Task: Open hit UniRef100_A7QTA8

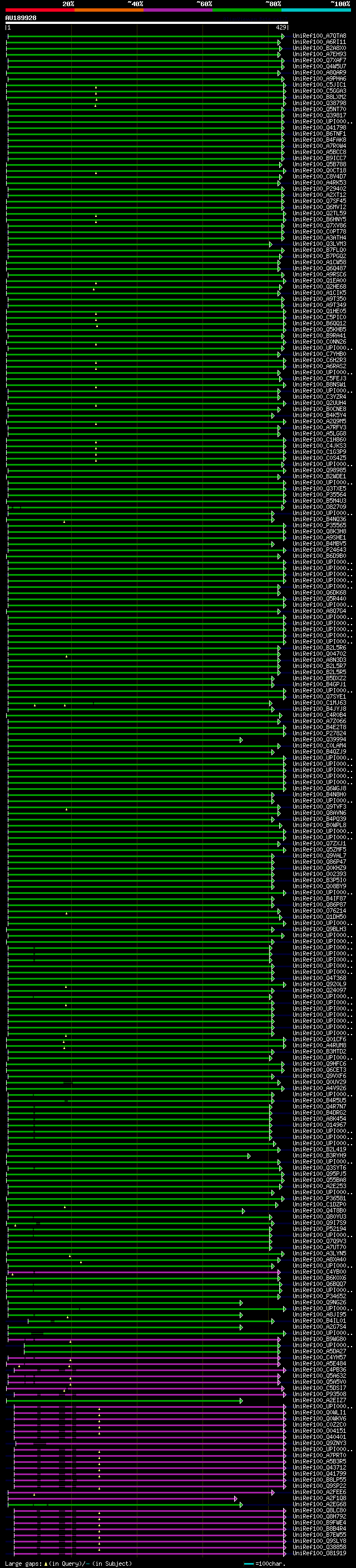Action: click(319, 36)
